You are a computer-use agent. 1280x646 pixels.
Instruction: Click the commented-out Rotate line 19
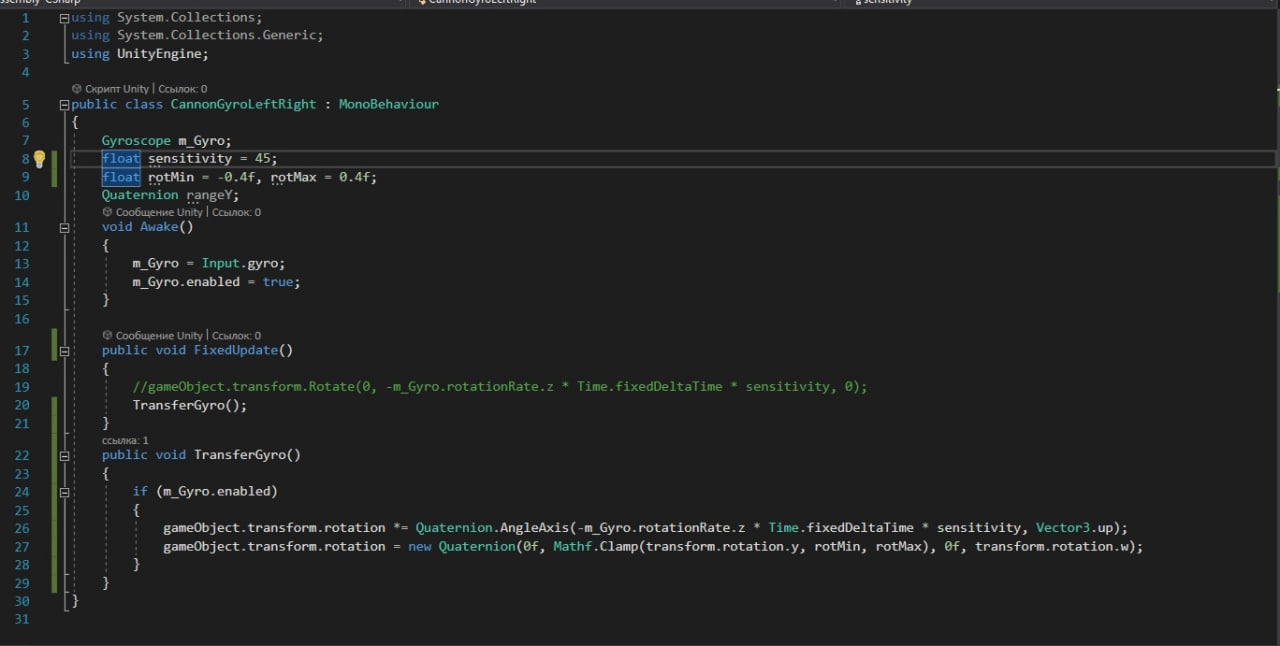click(500, 387)
